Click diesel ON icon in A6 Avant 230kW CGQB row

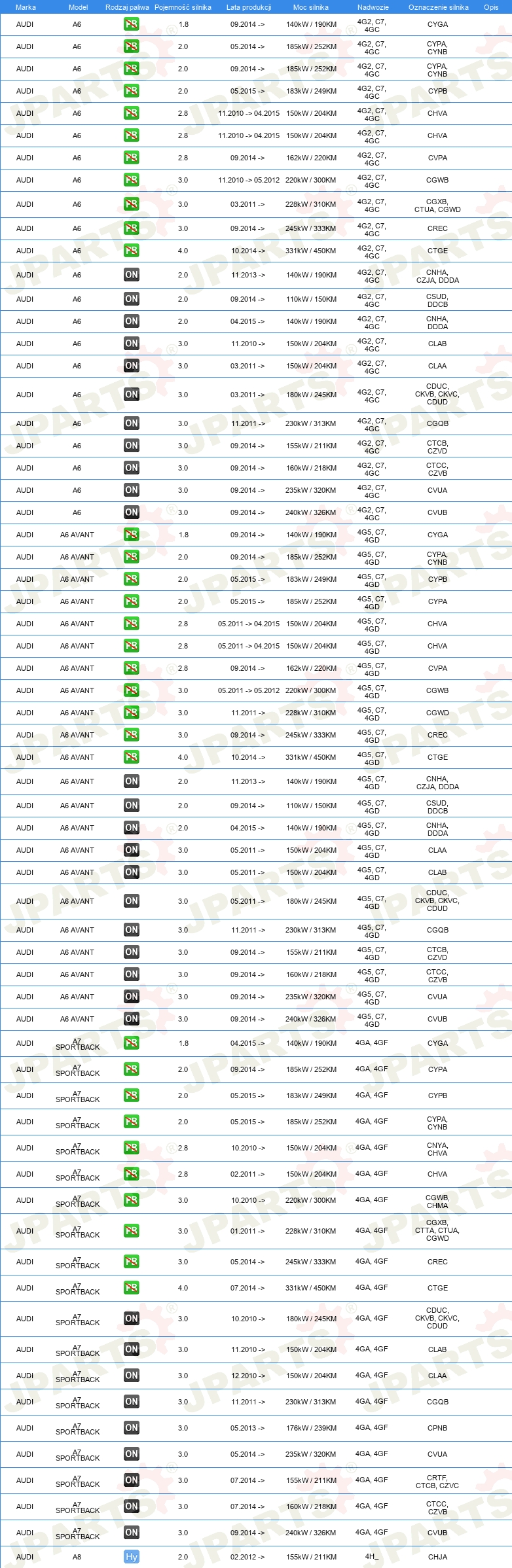point(131,930)
